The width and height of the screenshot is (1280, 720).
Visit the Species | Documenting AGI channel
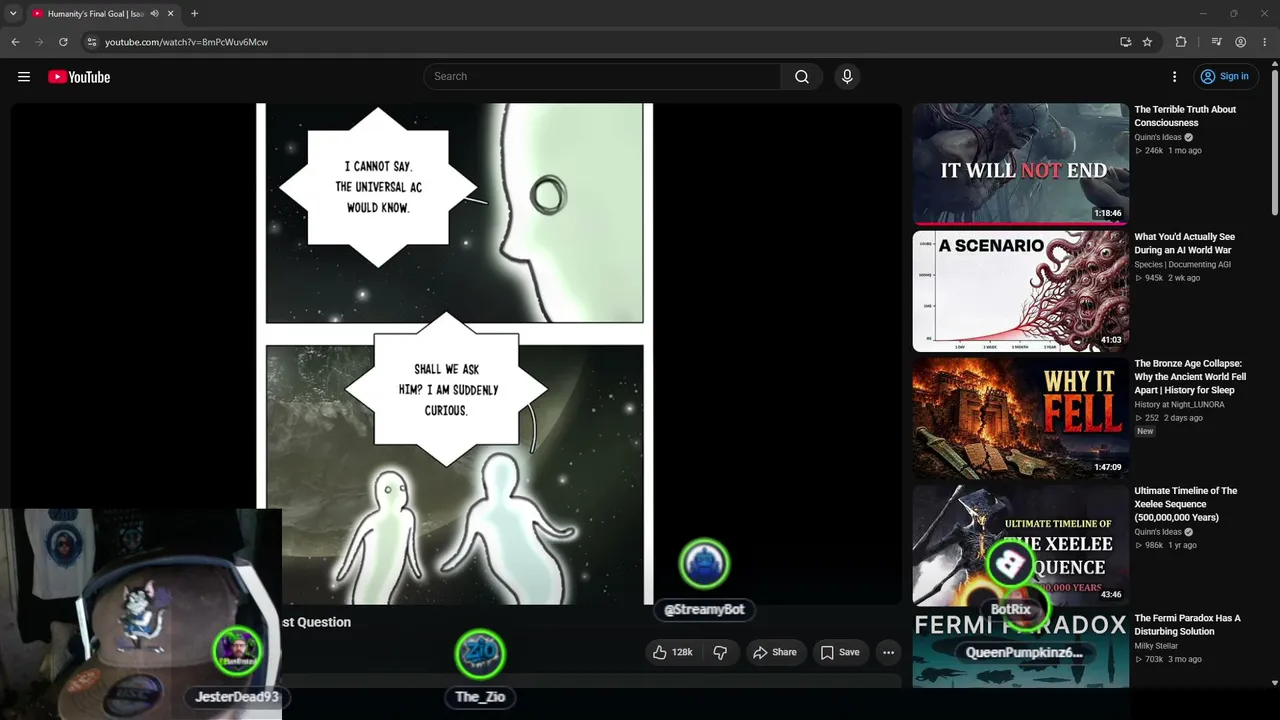pyautogui.click(x=1182, y=265)
